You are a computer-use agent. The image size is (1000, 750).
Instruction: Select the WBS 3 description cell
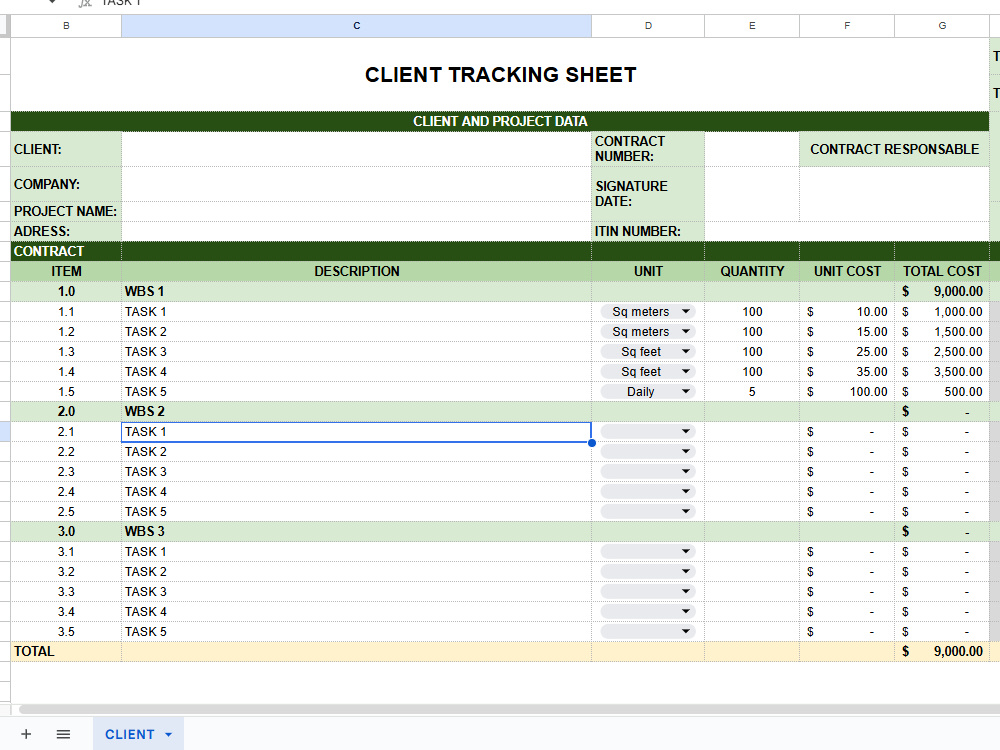point(357,531)
